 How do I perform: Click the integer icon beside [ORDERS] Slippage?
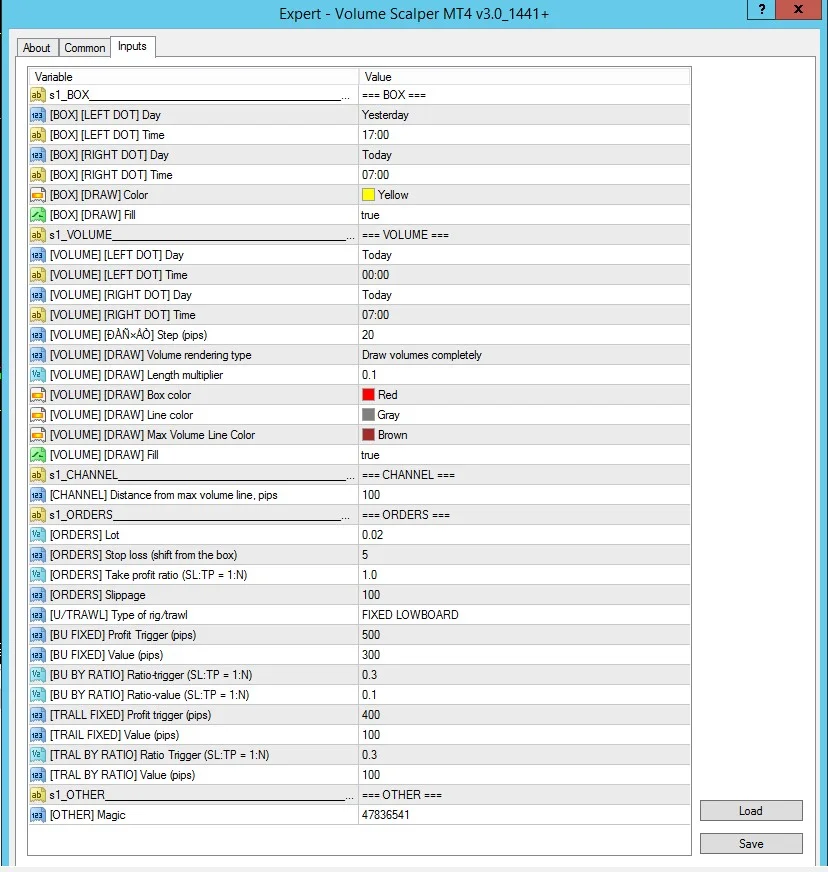[37, 596]
